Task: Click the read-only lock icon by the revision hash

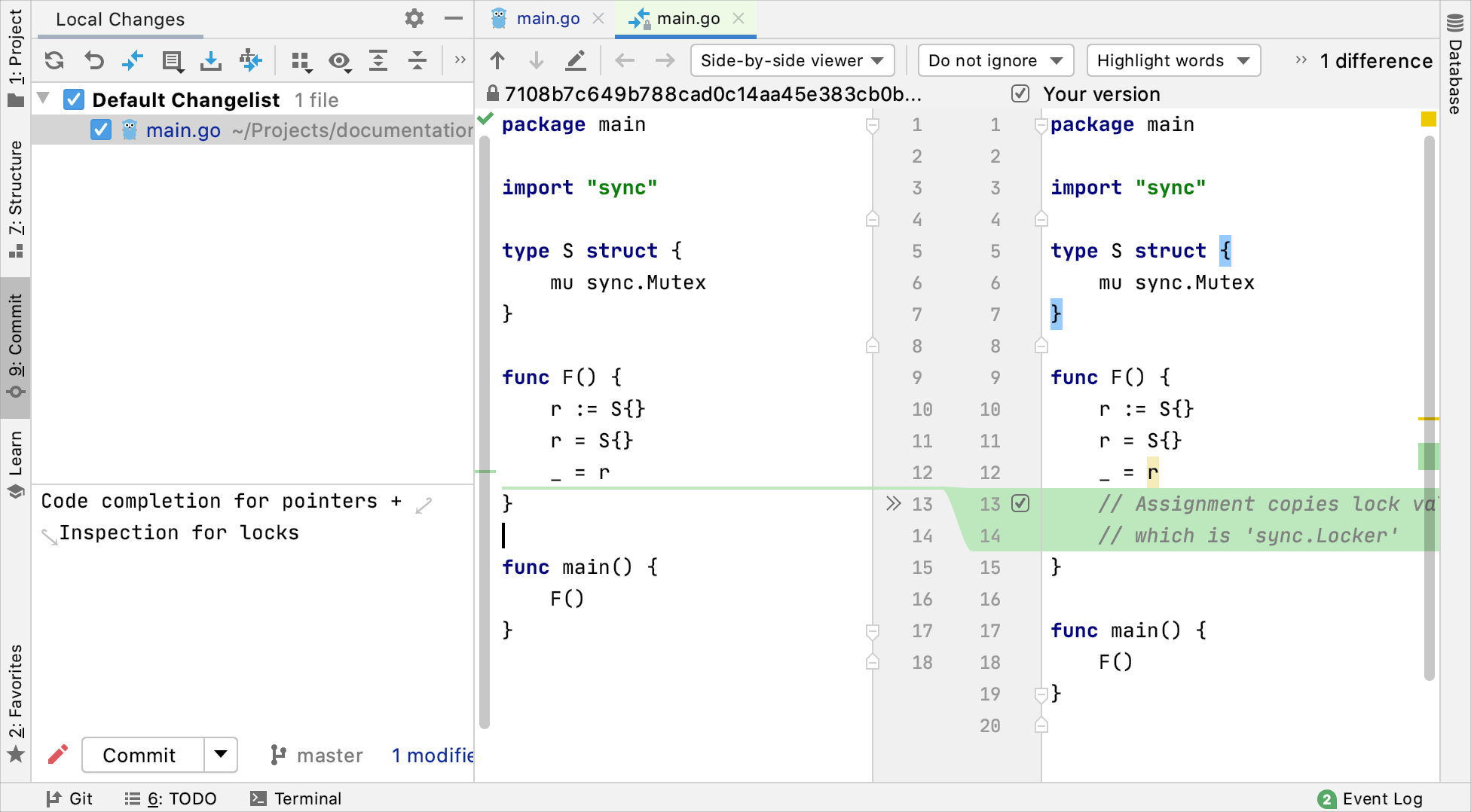Action: [x=492, y=93]
